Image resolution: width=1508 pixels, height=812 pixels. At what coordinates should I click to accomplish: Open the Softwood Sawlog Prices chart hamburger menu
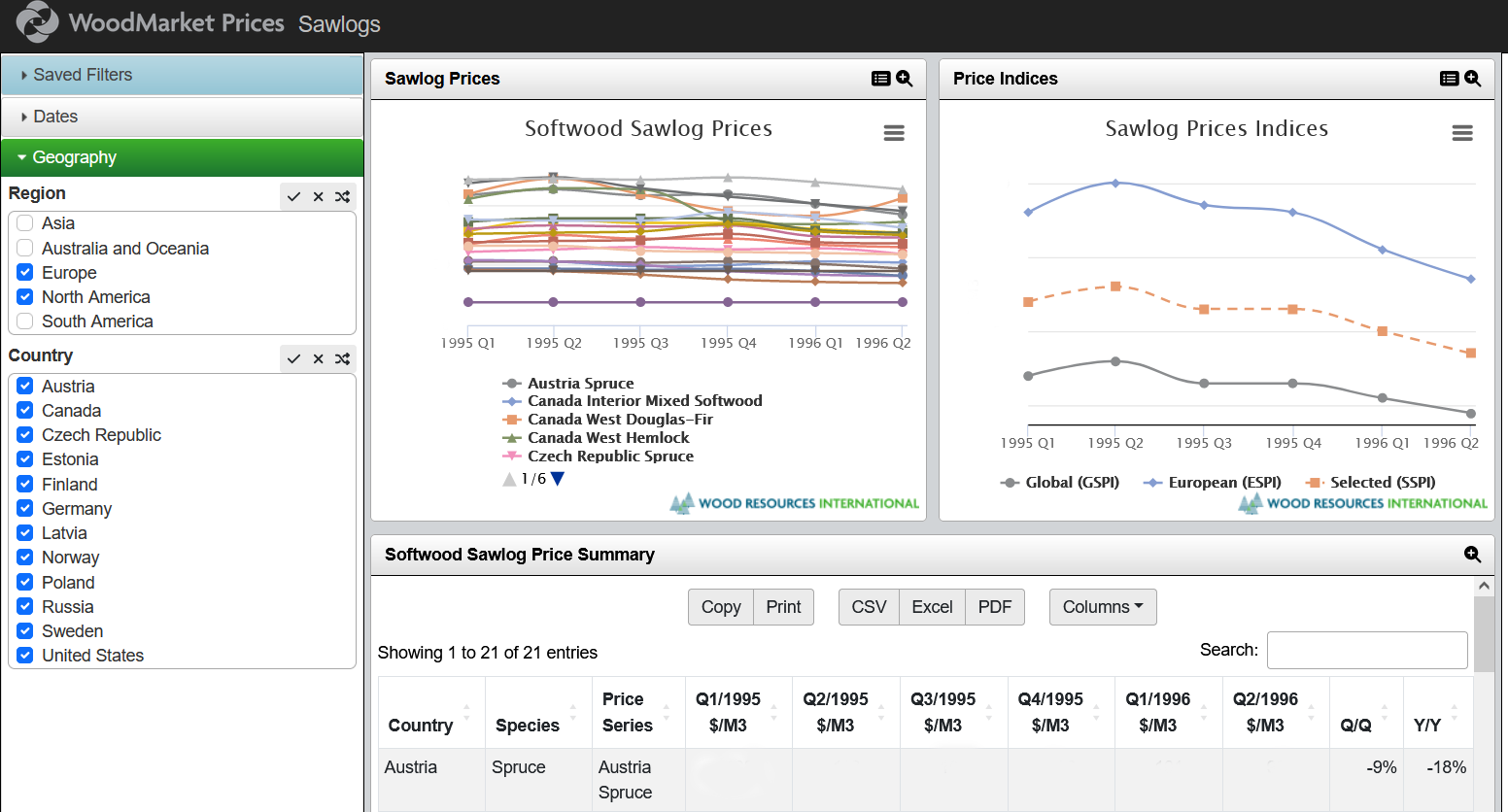894,133
